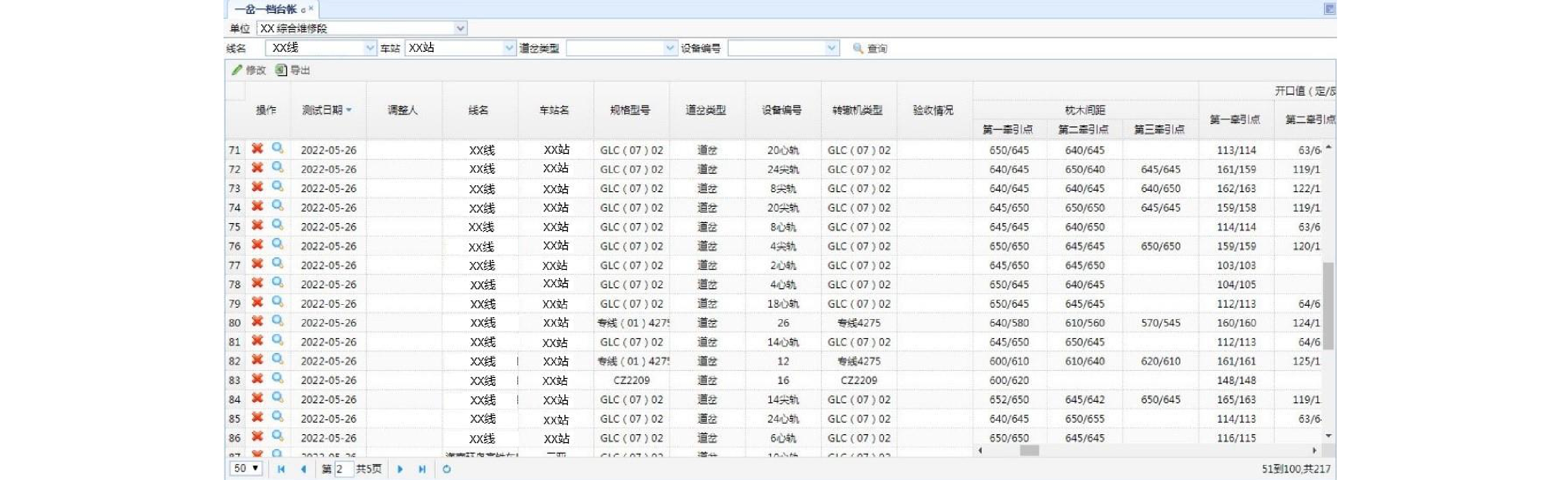Click the 修改 edit button
Screen dimensions: 1568x480
(x=249, y=70)
